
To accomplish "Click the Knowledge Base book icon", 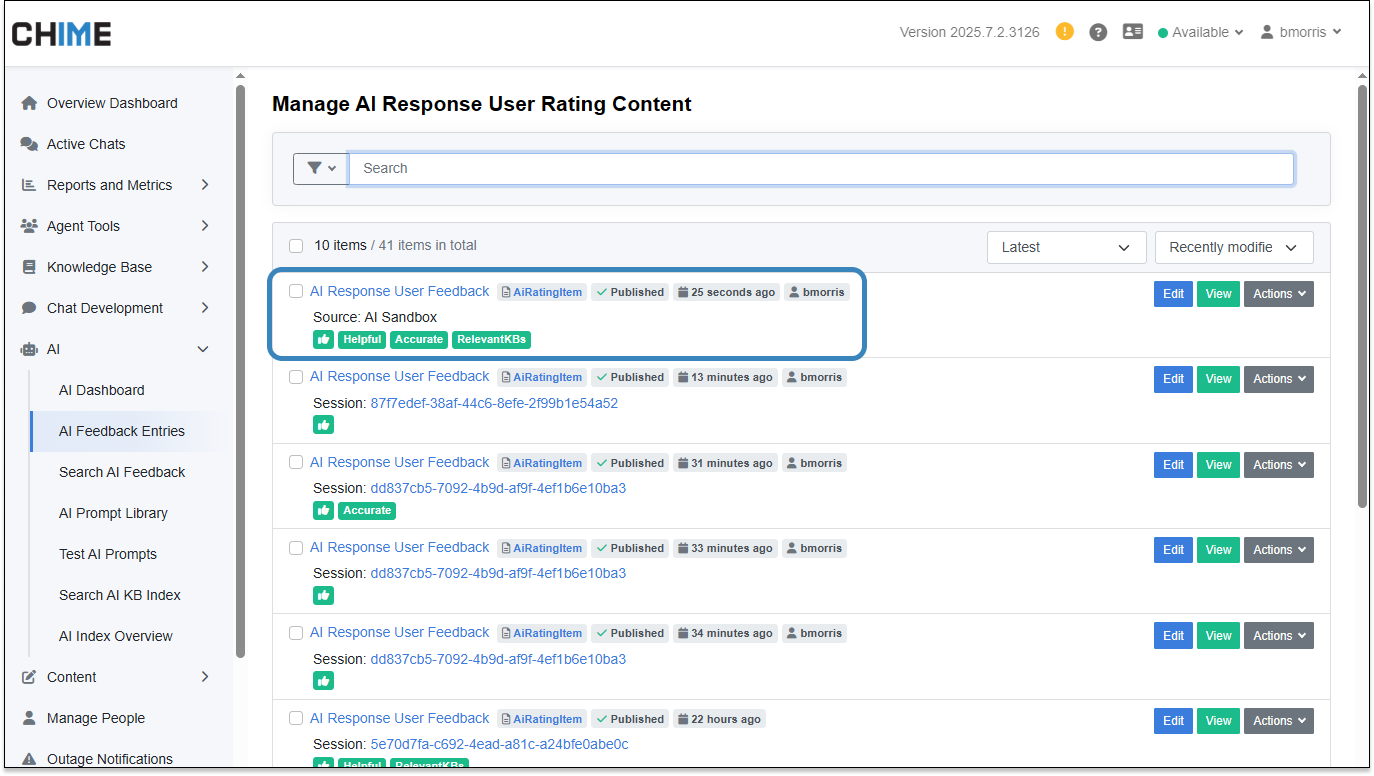I will coord(29,267).
